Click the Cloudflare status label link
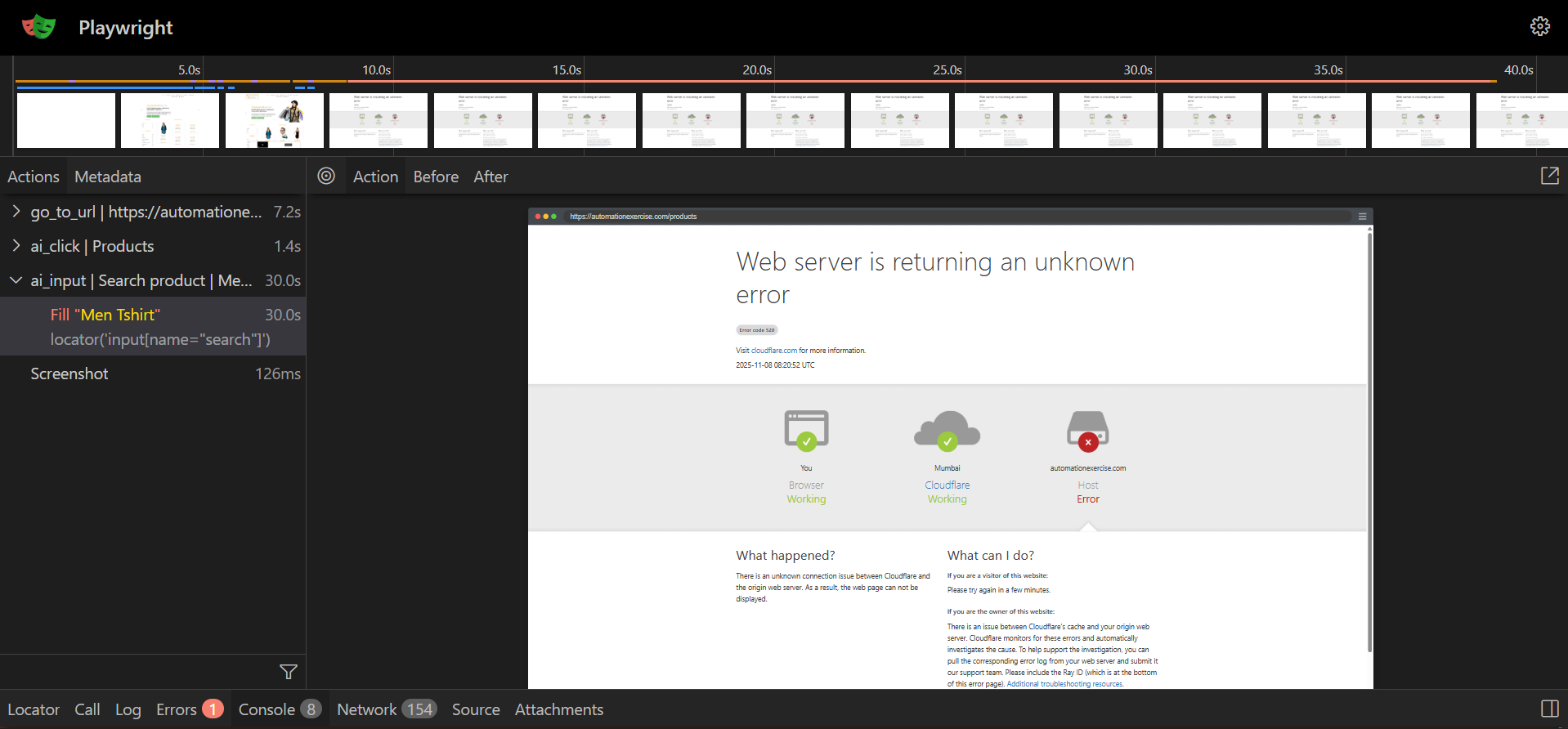This screenshot has width=1568, height=729. (947, 485)
